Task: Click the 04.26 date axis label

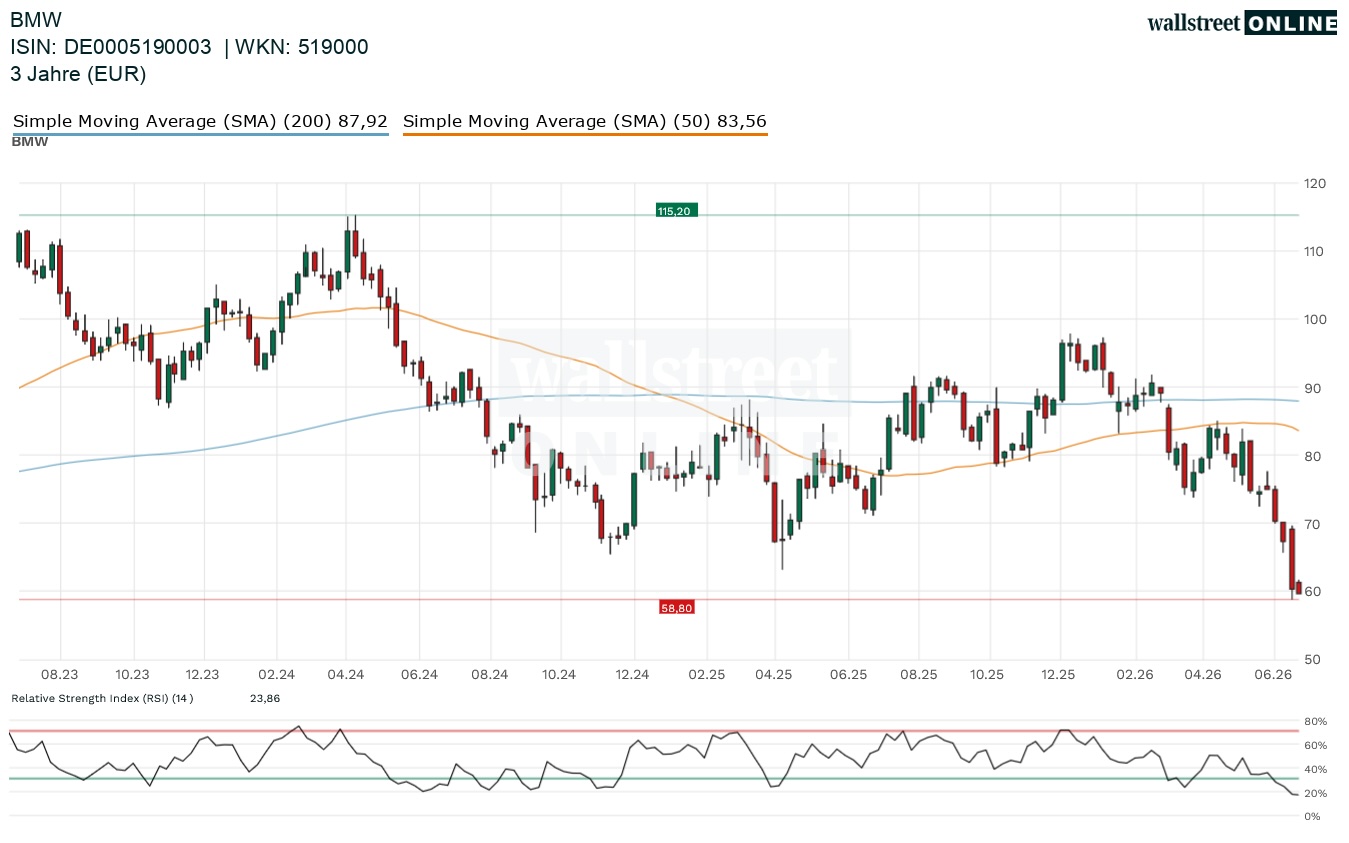Action: [x=1203, y=675]
